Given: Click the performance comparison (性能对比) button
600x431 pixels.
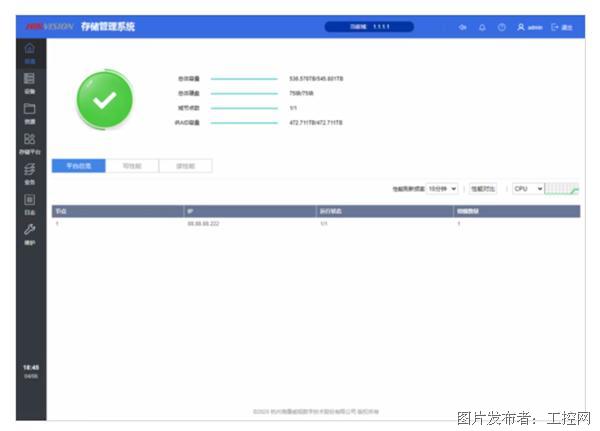Looking at the screenshot, I should tap(482, 188).
